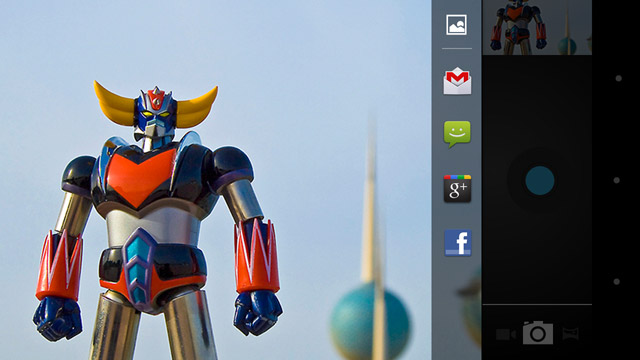Select the still camera mode icon
The image size is (640, 360).
coord(538,333)
